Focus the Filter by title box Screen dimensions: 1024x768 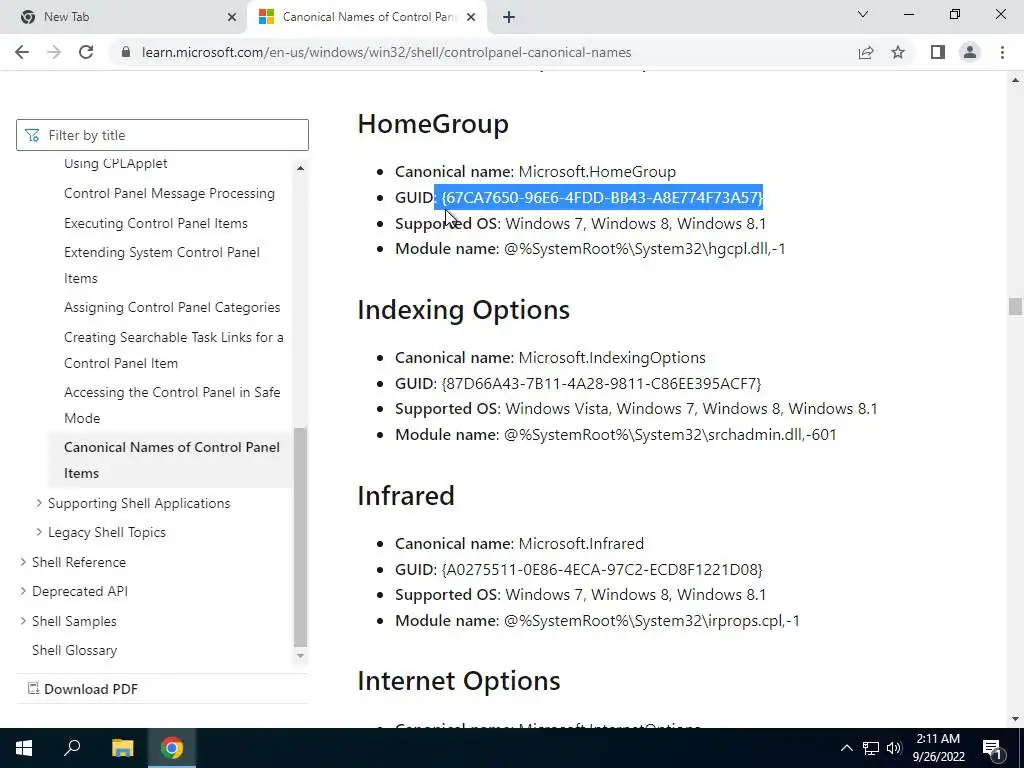click(x=162, y=135)
